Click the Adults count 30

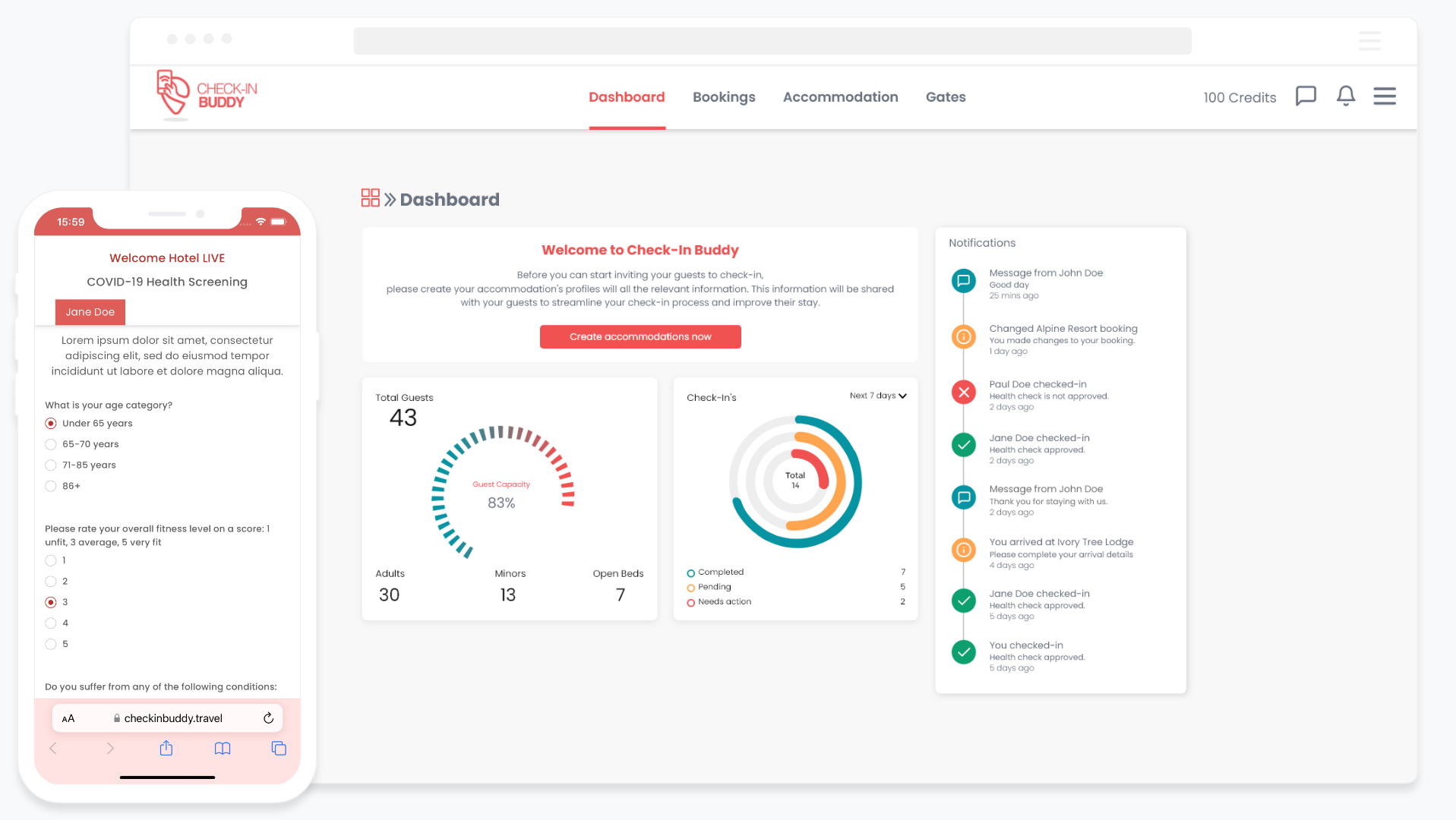tap(389, 595)
